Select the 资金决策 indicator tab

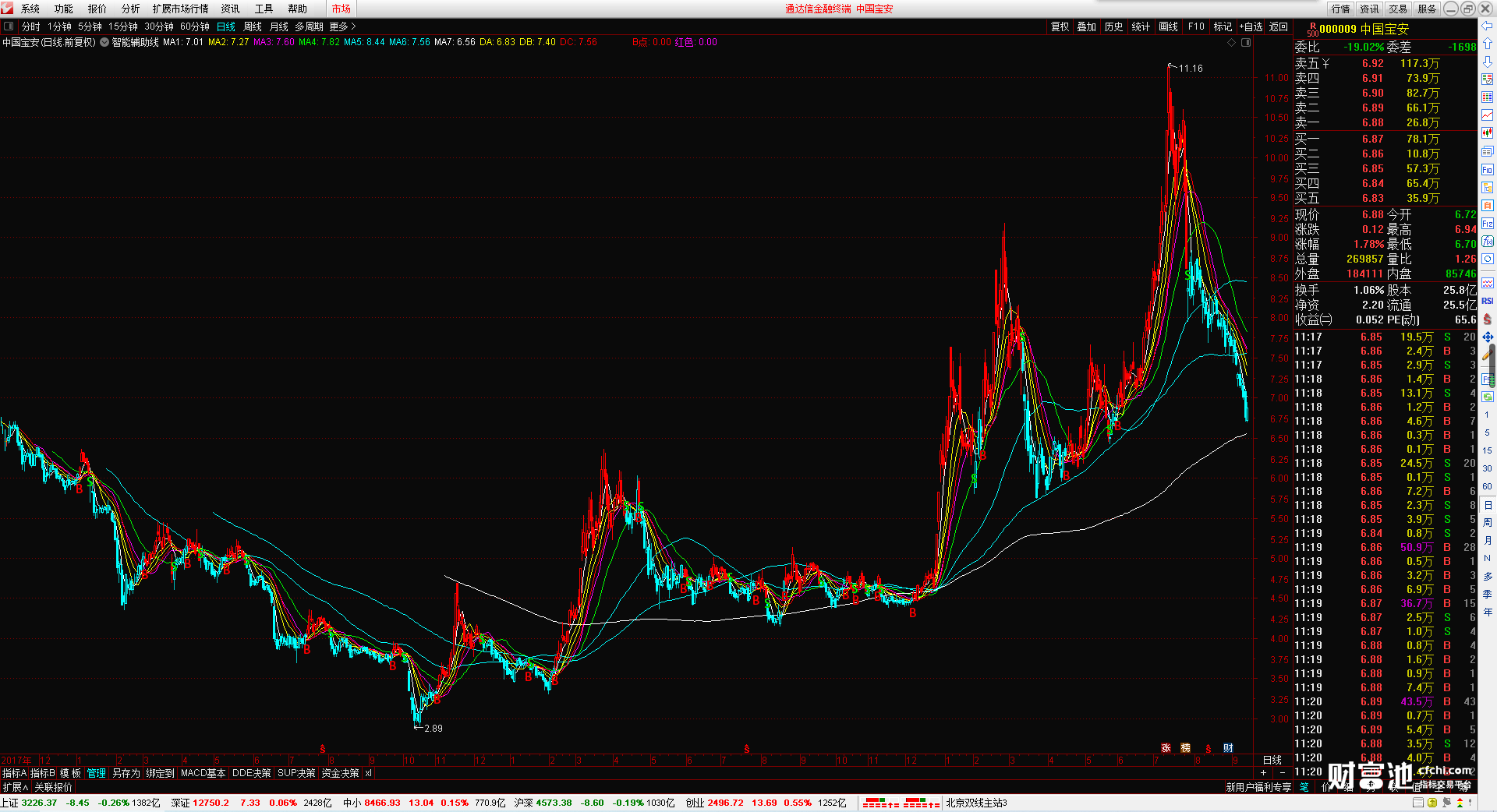[x=340, y=773]
